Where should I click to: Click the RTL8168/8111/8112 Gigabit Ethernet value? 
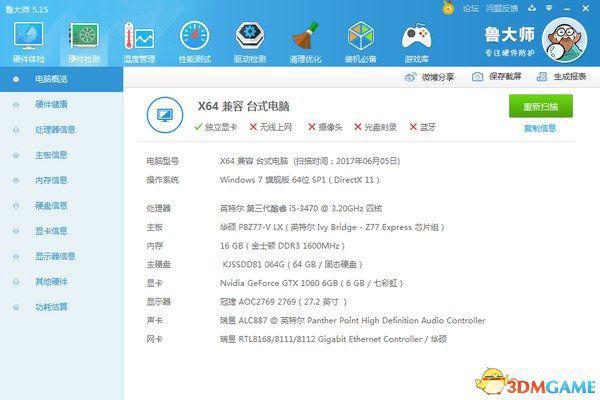pos(333,339)
